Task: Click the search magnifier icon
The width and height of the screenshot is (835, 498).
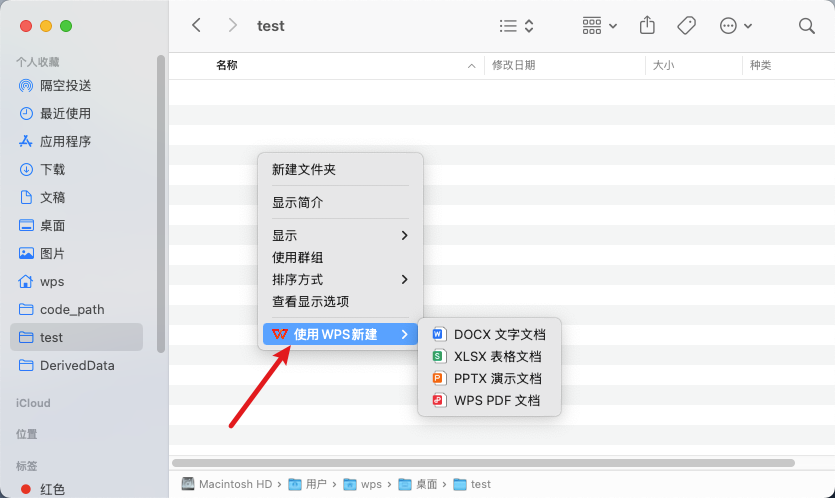Action: [806, 26]
